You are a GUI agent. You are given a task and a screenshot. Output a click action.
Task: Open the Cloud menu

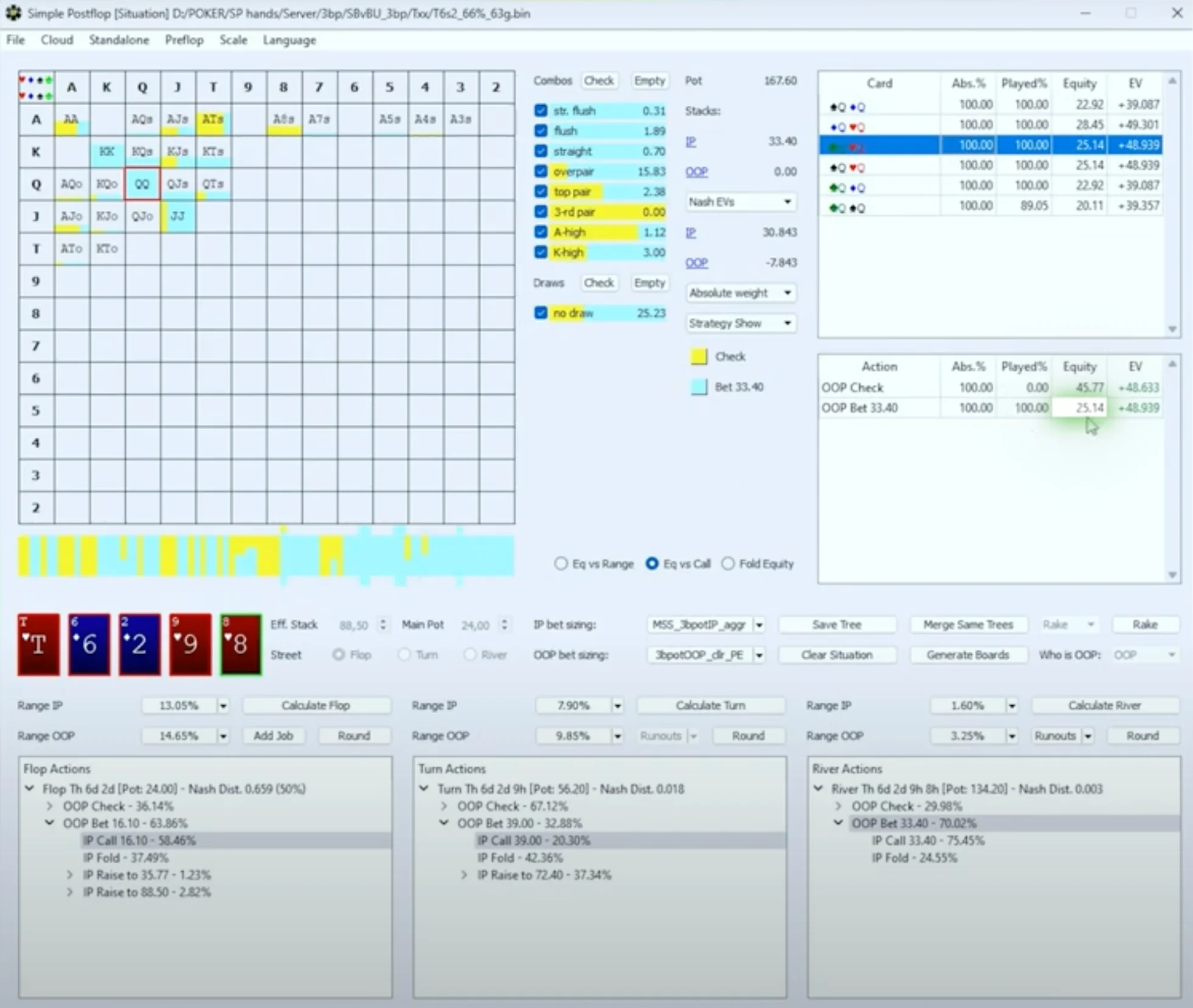click(x=57, y=40)
